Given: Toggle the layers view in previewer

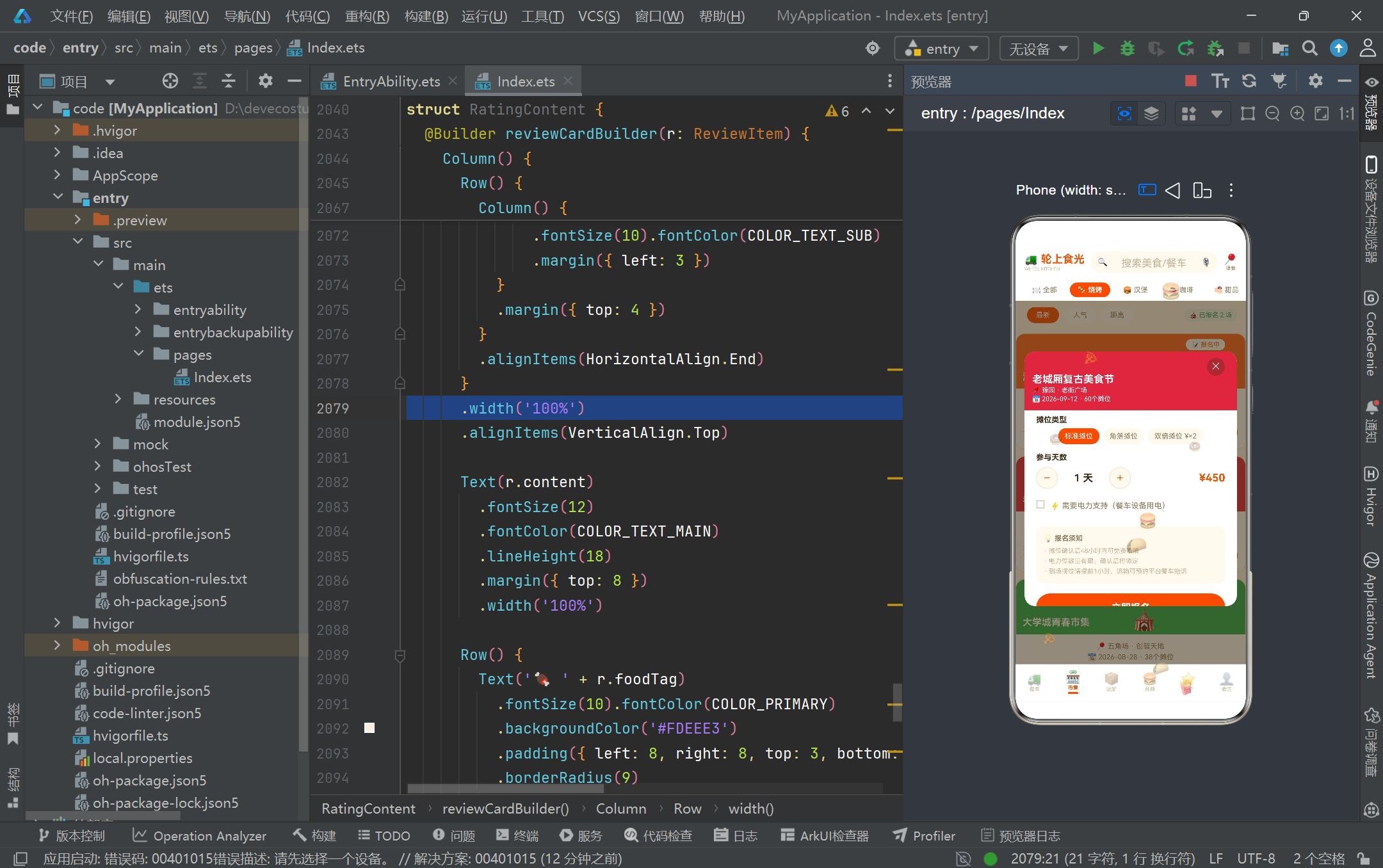Looking at the screenshot, I should (x=1151, y=113).
